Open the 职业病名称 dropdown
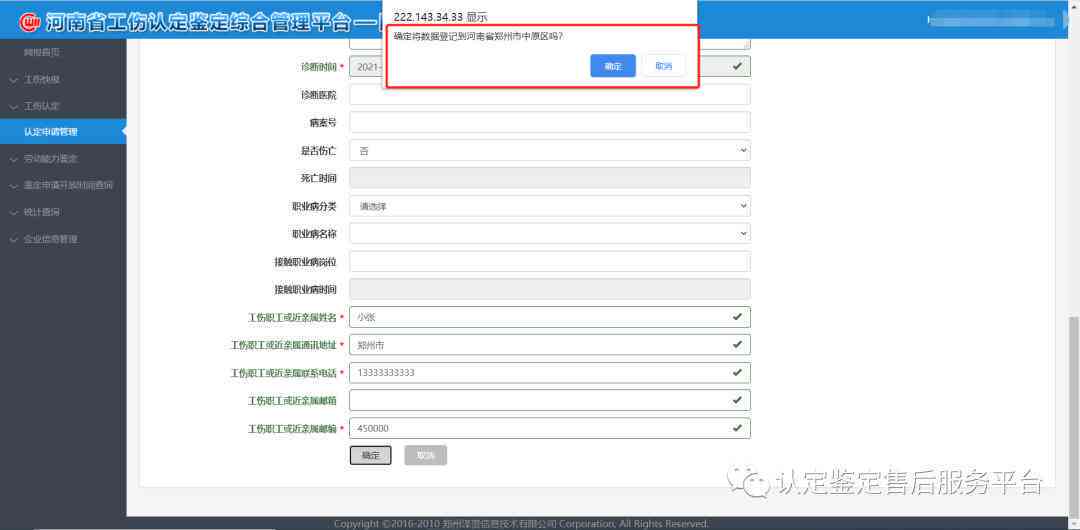The image size is (1080, 530). click(550, 233)
